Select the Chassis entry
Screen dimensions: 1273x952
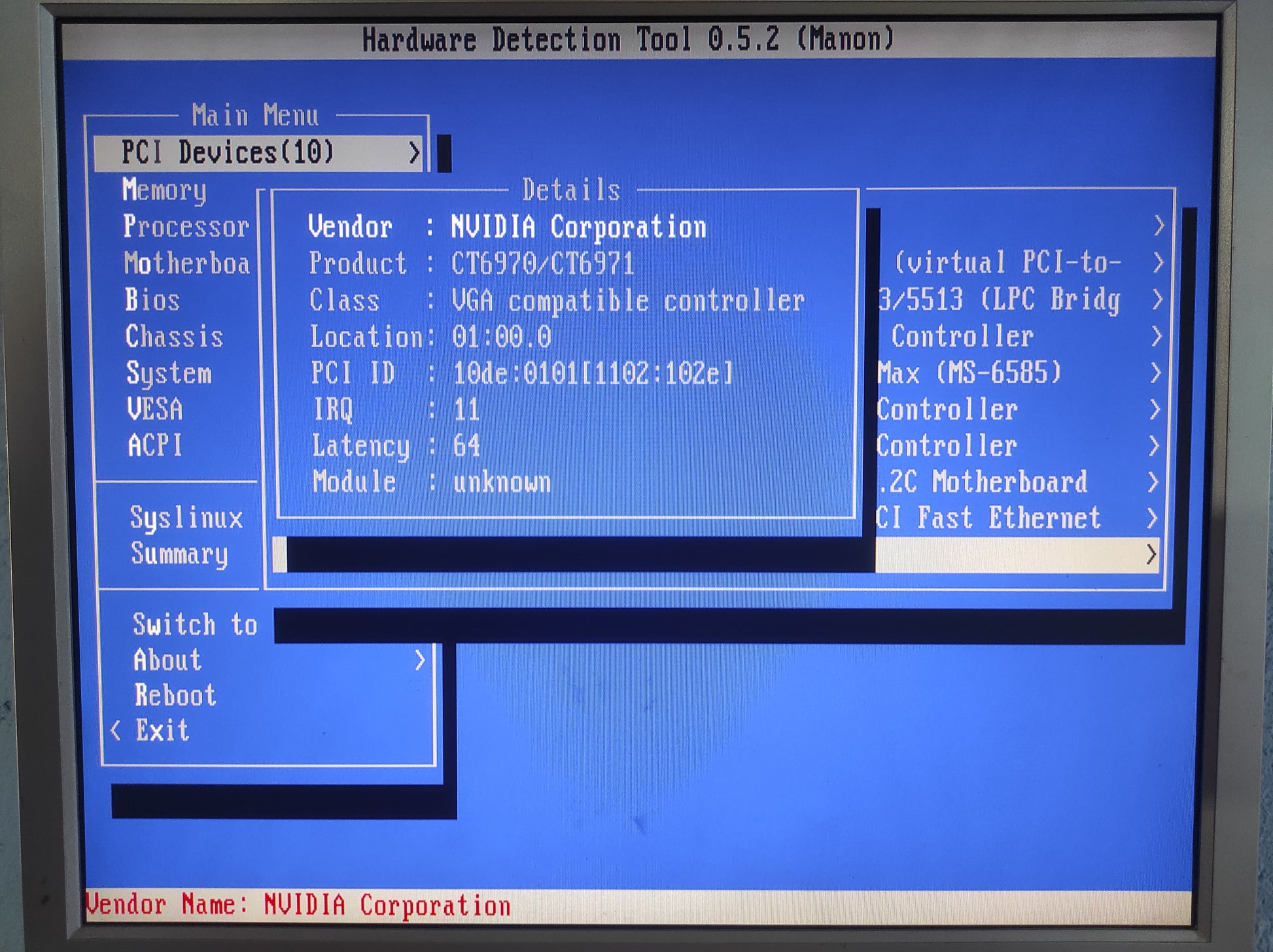pyautogui.click(x=174, y=337)
